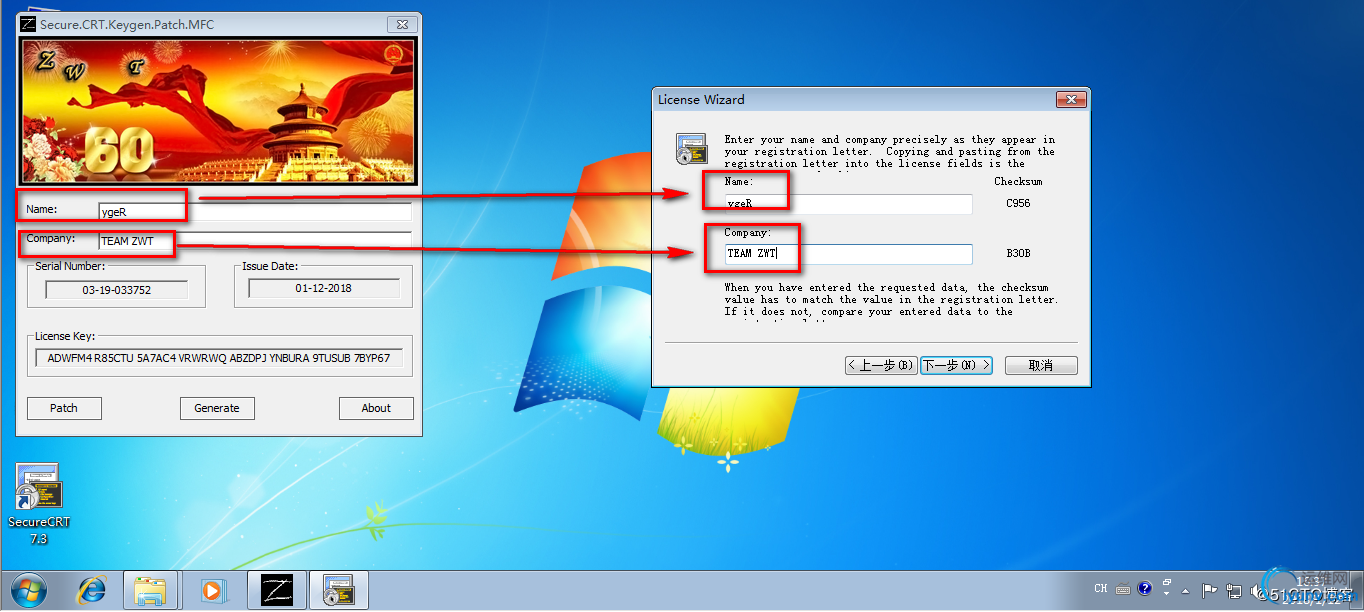Image resolution: width=1364 pixels, height=612 pixels.
Task: Click the keygen Z icon in title bar
Action: (x=29, y=24)
